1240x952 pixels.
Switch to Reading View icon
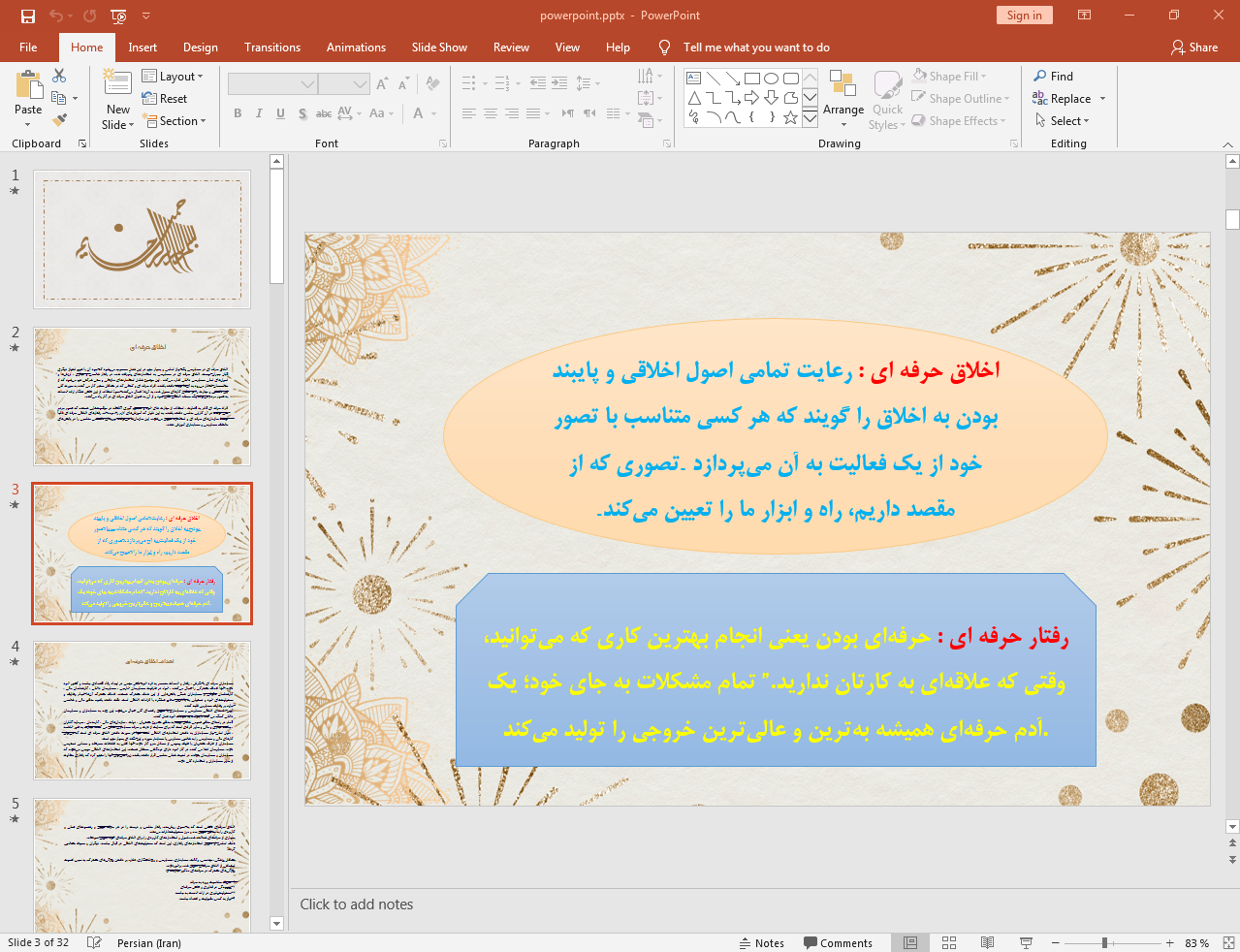[x=987, y=942]
